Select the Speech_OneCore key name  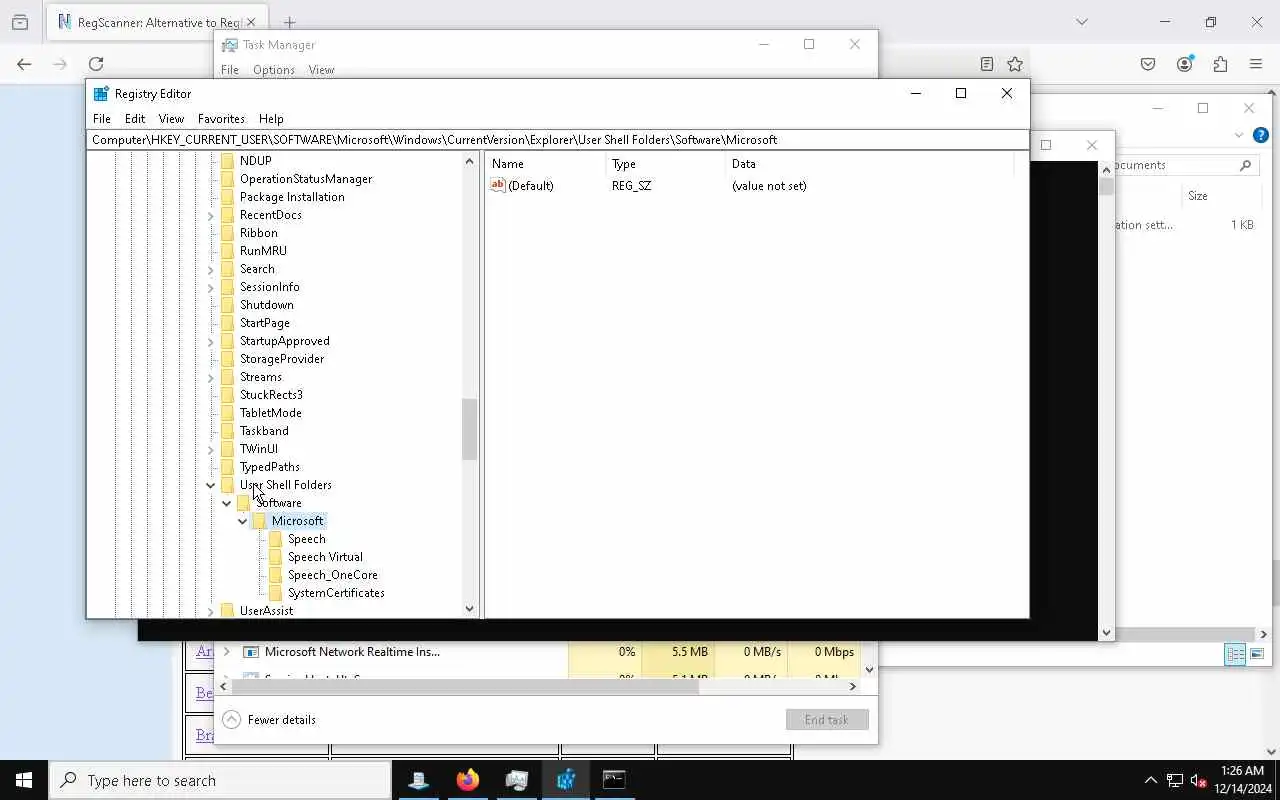point(333,575)
